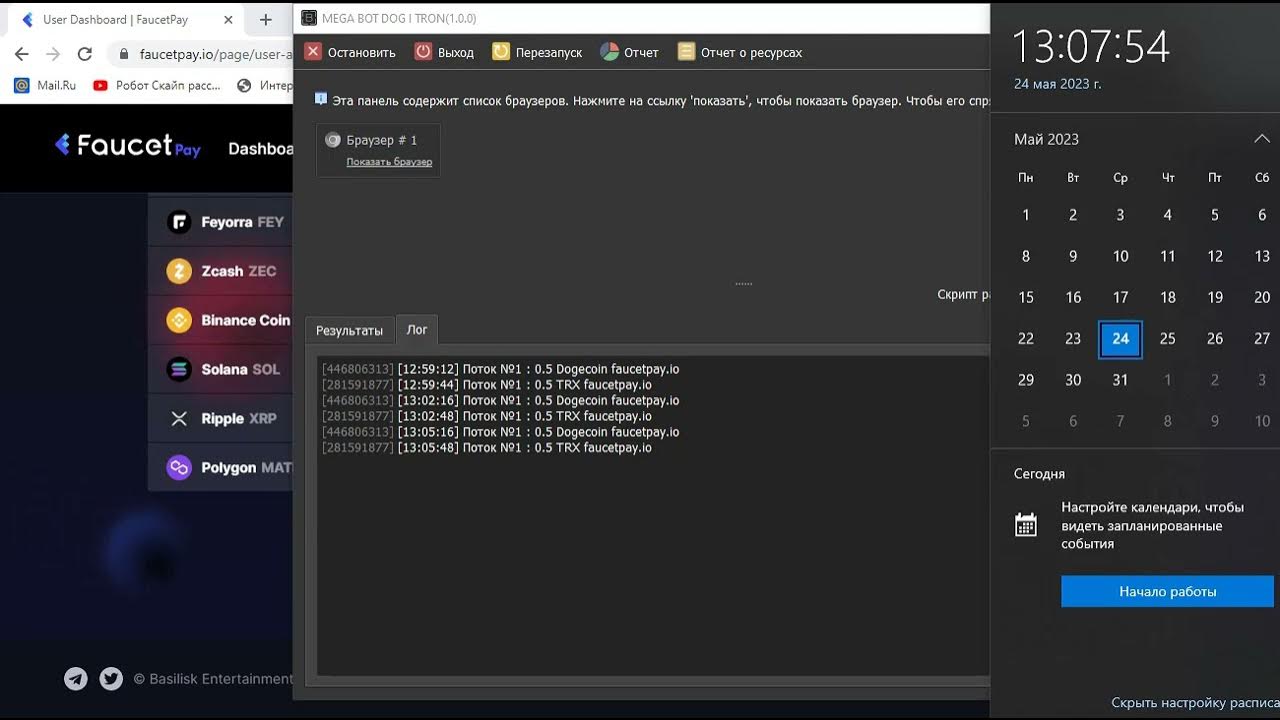The height and width of the screenshot is (720, 1280).
Task: Click the Ripple XRP row text
Action: pyautogui.click(x=238, y=418)
